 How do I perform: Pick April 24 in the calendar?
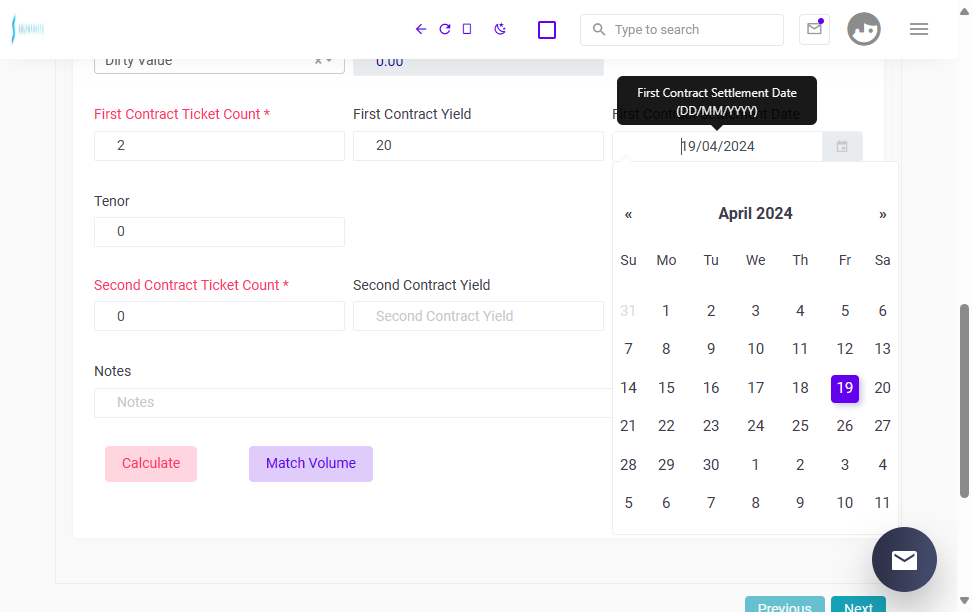(755, 426)
